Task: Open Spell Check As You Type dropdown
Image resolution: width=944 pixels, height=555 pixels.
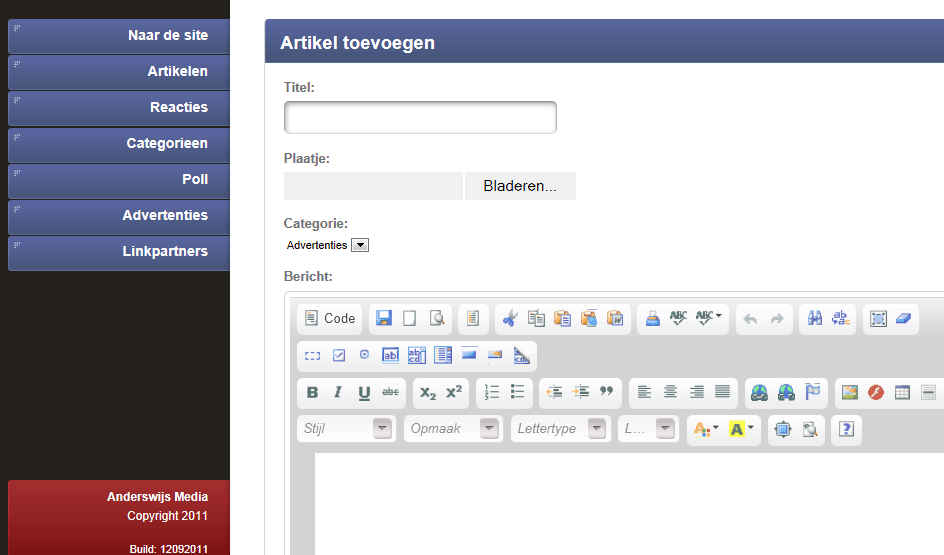Action: point(709,318)
